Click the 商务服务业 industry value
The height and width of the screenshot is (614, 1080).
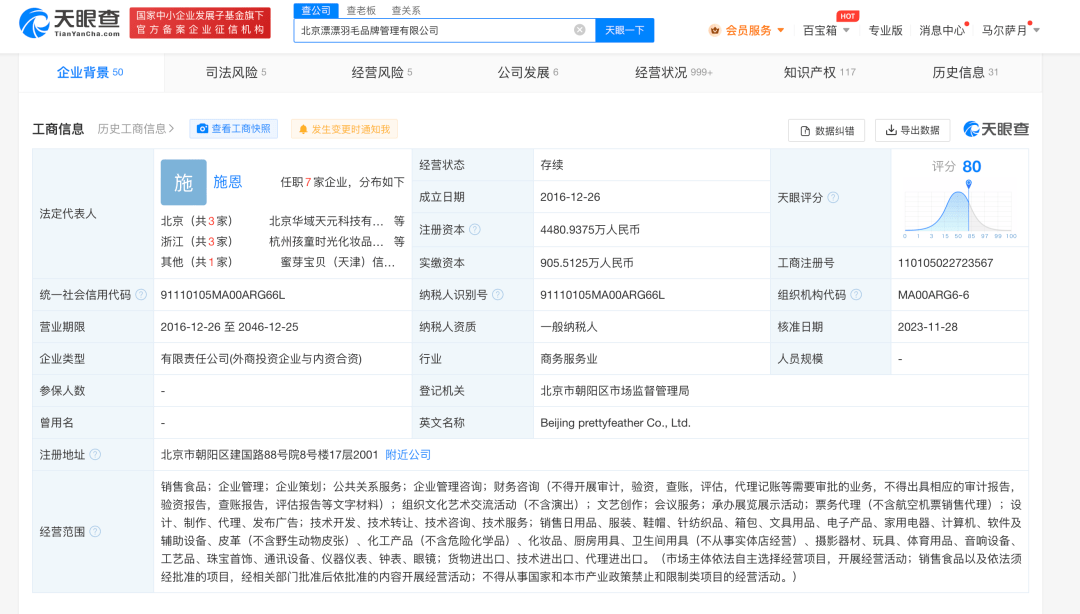click(x=569, y=359)
